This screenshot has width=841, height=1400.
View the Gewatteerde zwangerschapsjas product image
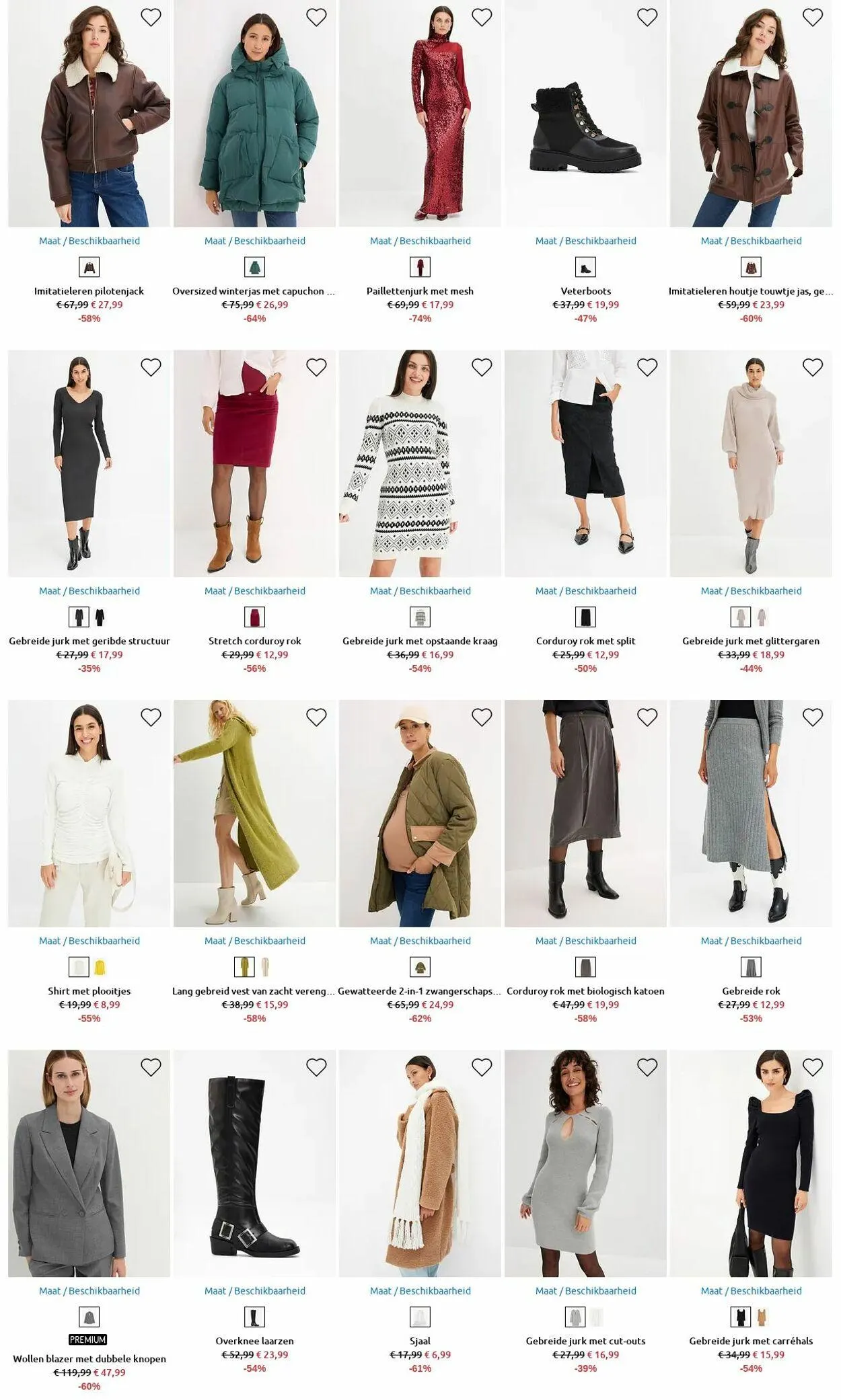click(x=420, y=814)
